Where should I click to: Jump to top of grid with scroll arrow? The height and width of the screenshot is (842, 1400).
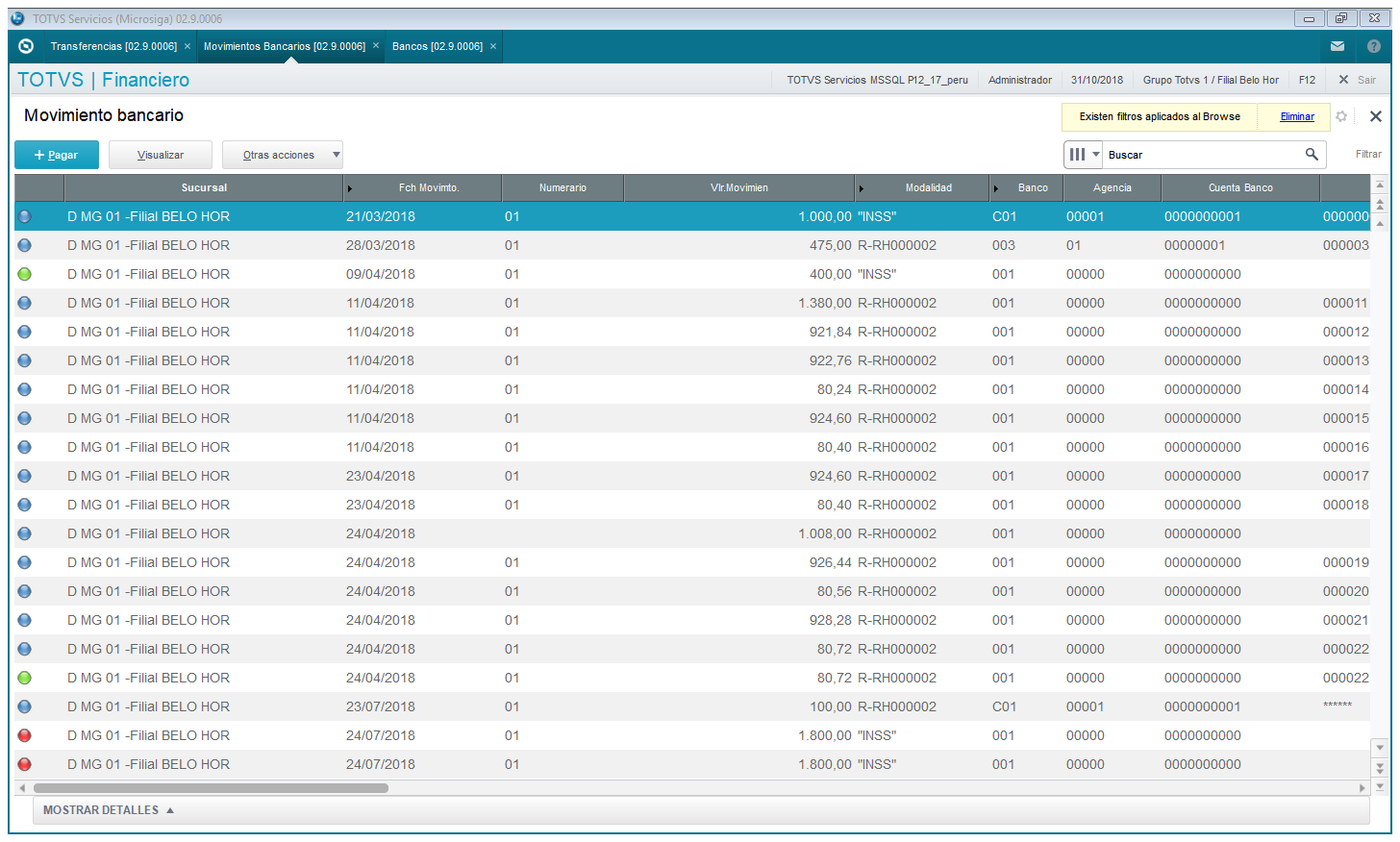click(1380, 185)
